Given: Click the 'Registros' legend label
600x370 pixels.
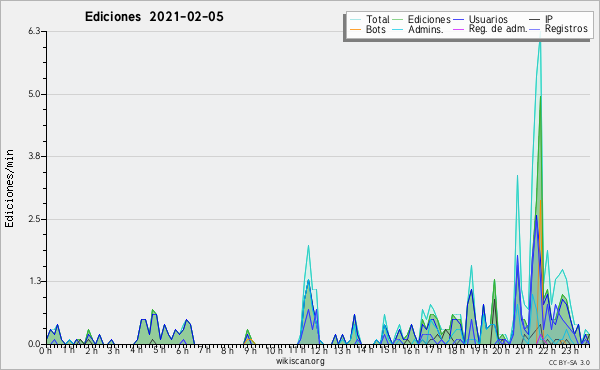Looking at the screenshot, I should [x=566, y=29].
